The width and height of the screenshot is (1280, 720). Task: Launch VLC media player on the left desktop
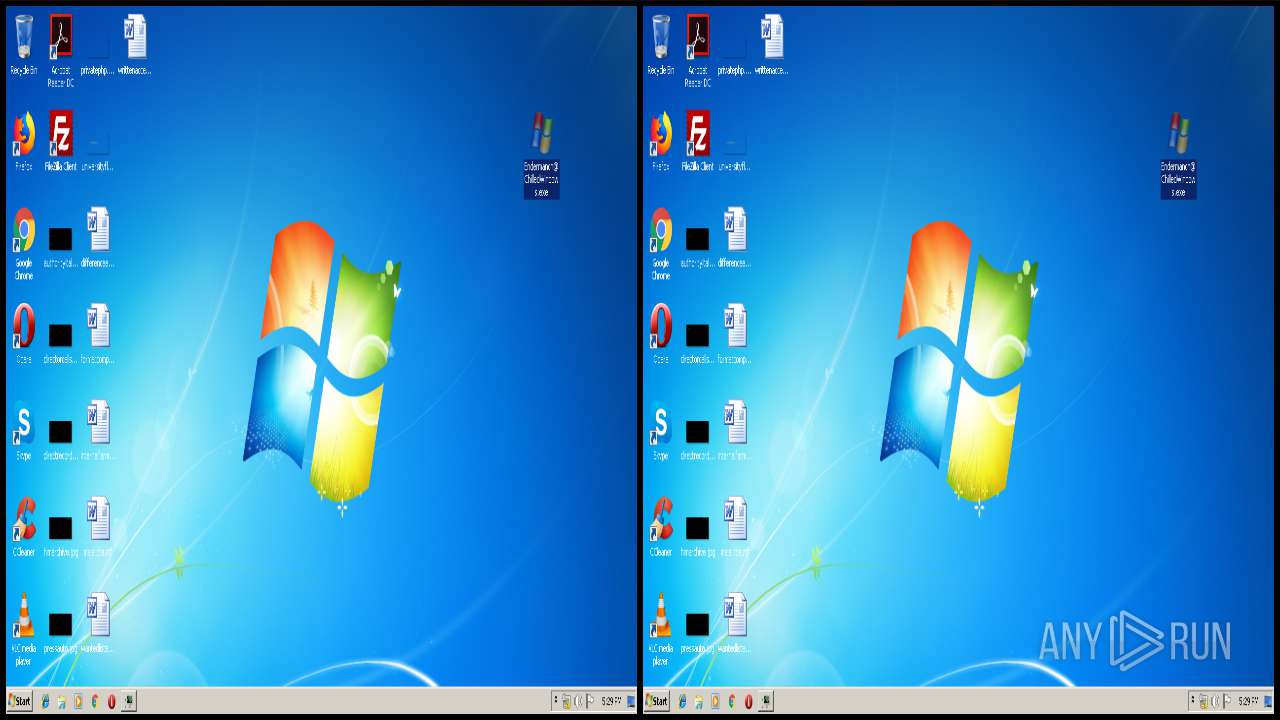tap(24, 629)
